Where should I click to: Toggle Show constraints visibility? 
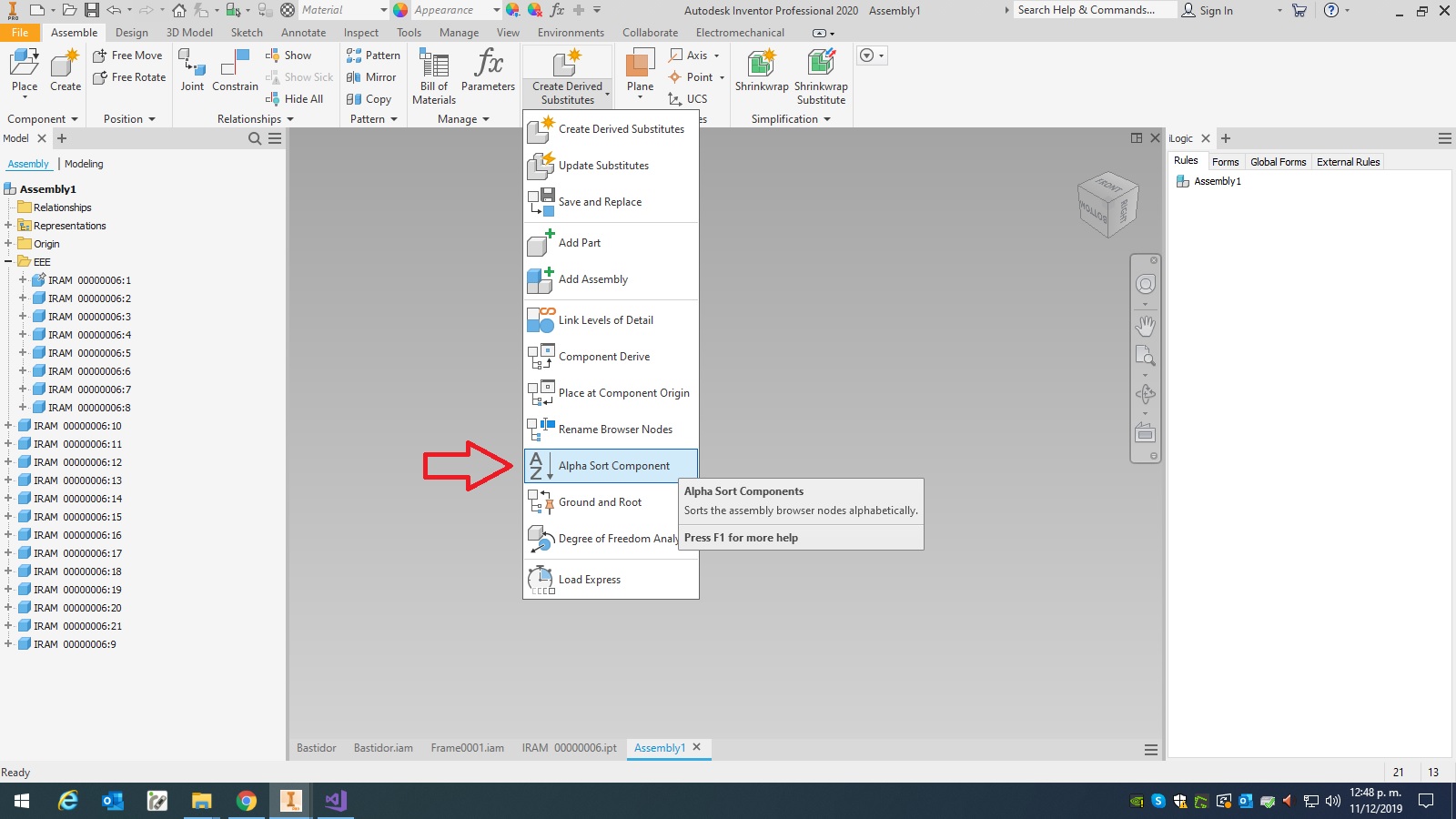coord(293,55)
